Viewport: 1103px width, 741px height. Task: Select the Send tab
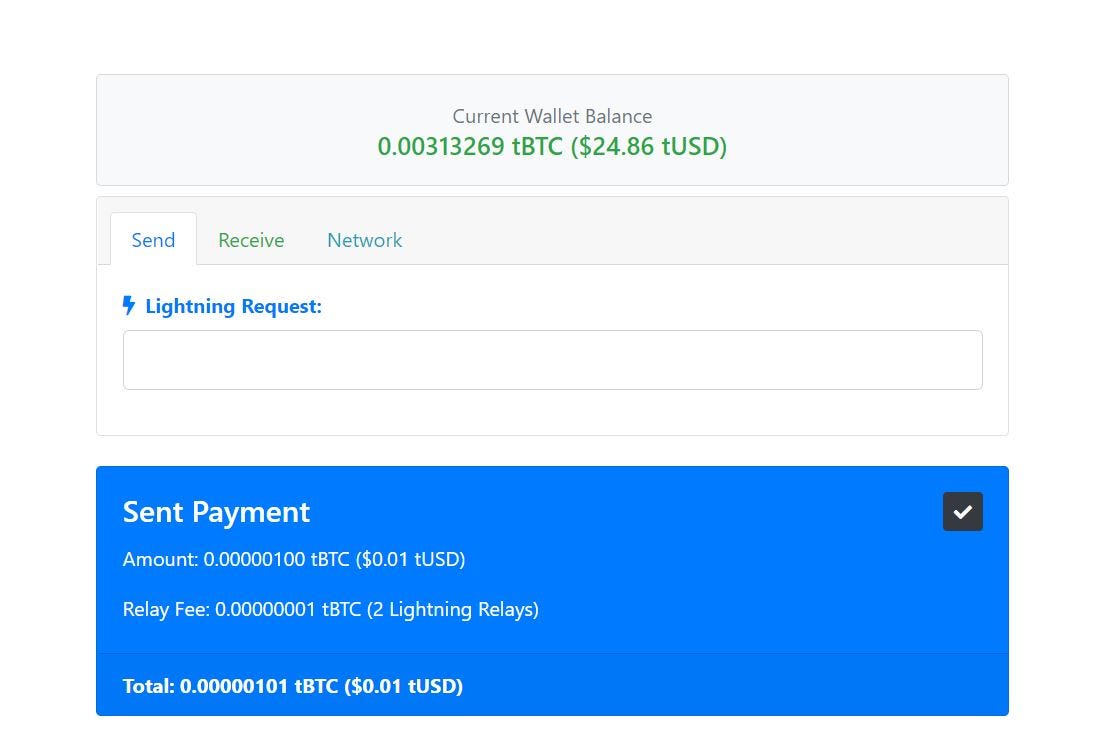coord(153,240)
